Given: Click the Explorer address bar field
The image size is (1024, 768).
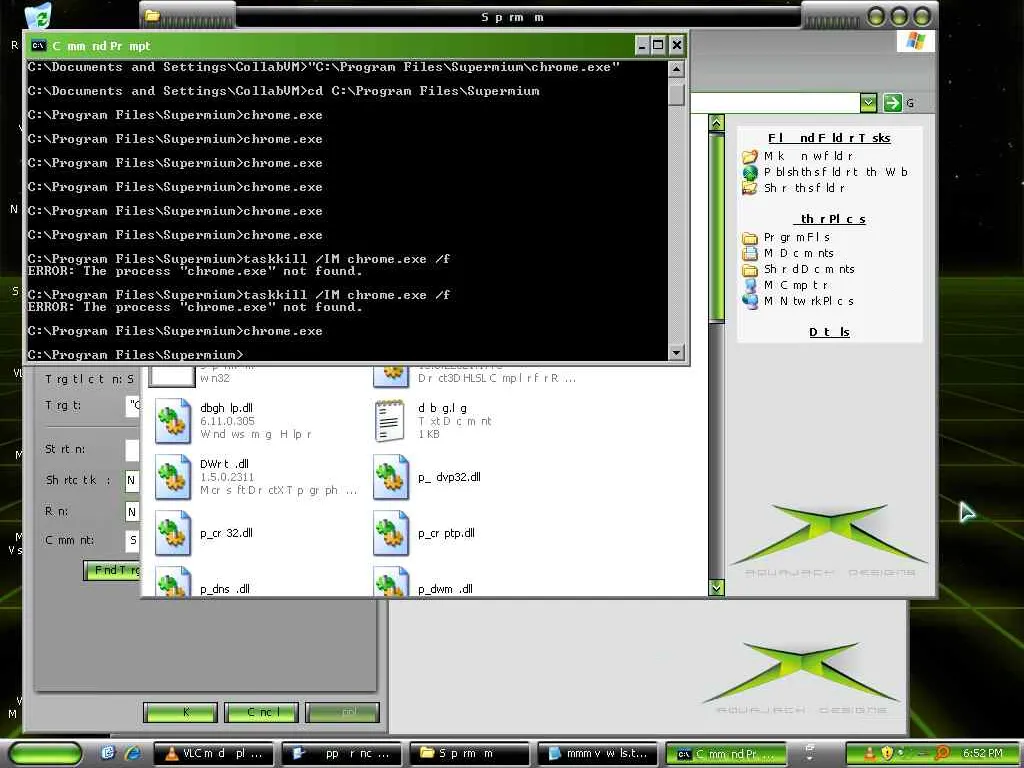Looking at the screenshot, I should [x=775, y=103].
